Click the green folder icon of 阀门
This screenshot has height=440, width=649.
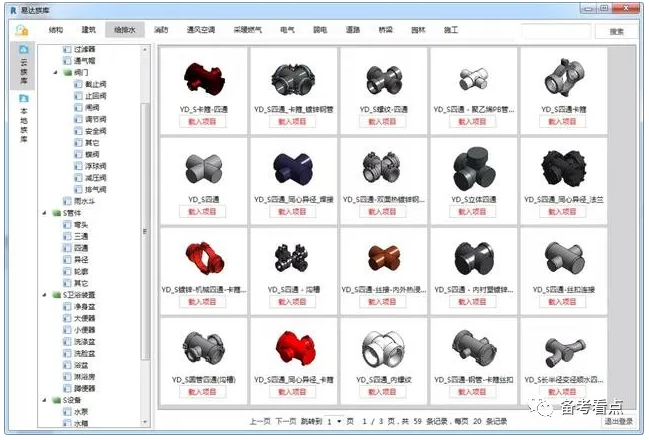click(x=67, y=72)
